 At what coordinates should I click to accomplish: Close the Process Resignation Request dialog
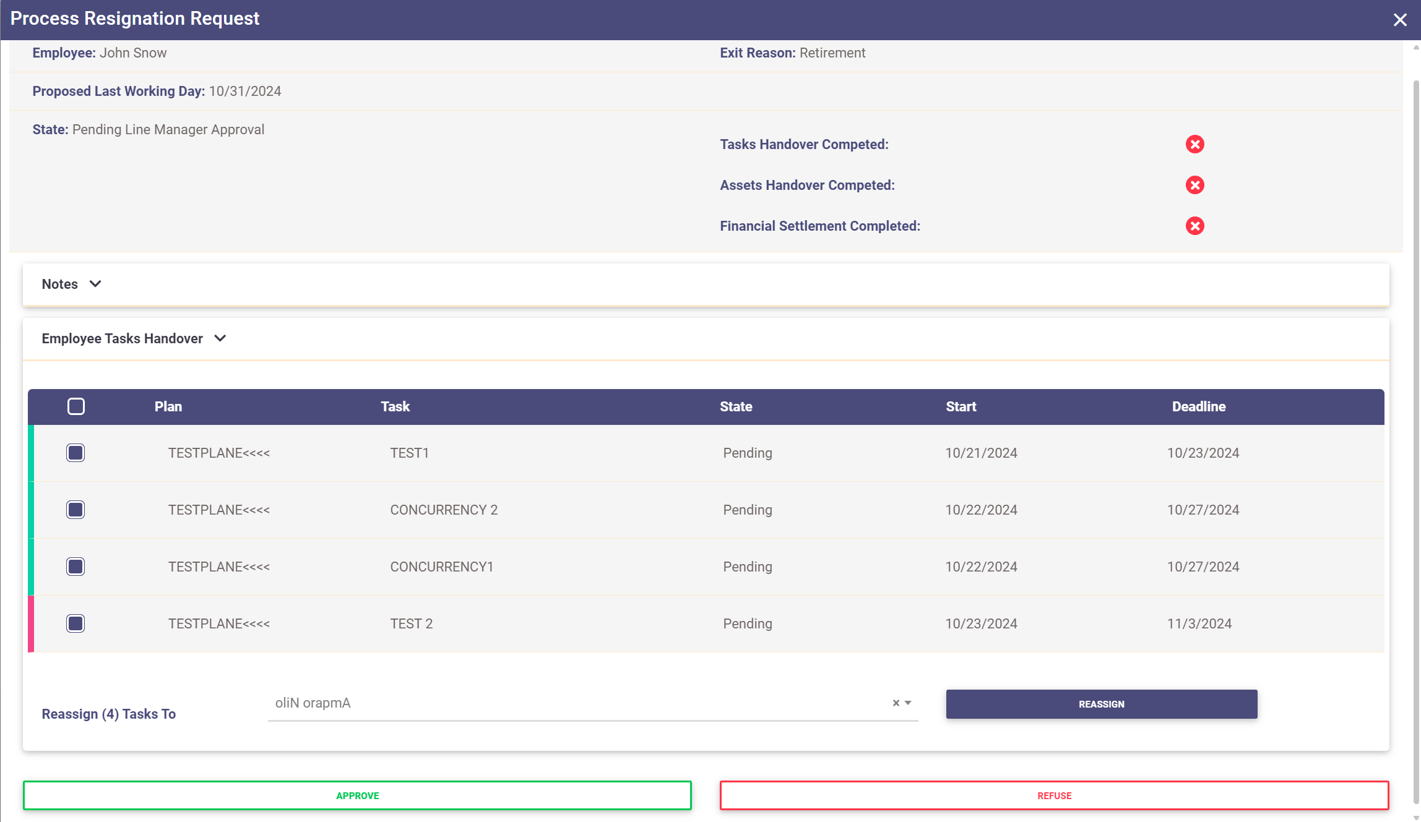1399,20
